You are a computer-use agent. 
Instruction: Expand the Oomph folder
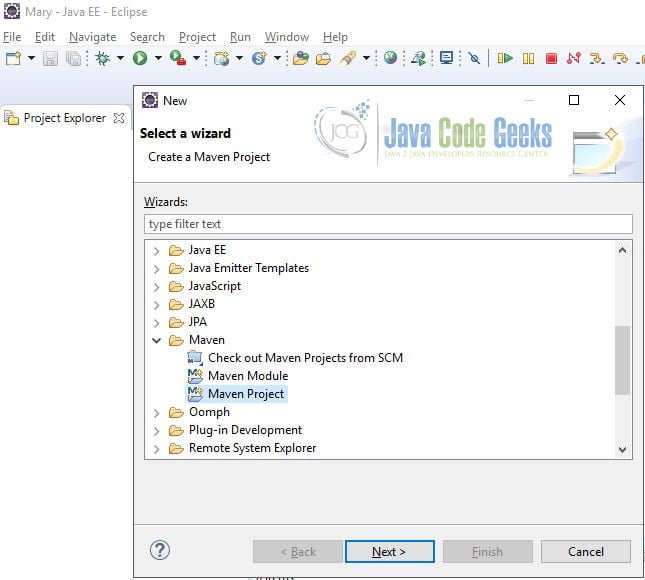(x=156, y=413)
